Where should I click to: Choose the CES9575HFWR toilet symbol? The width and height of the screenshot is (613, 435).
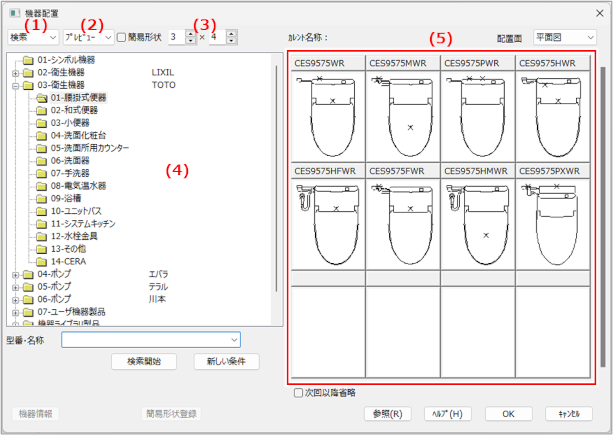[x=327, y=218]
